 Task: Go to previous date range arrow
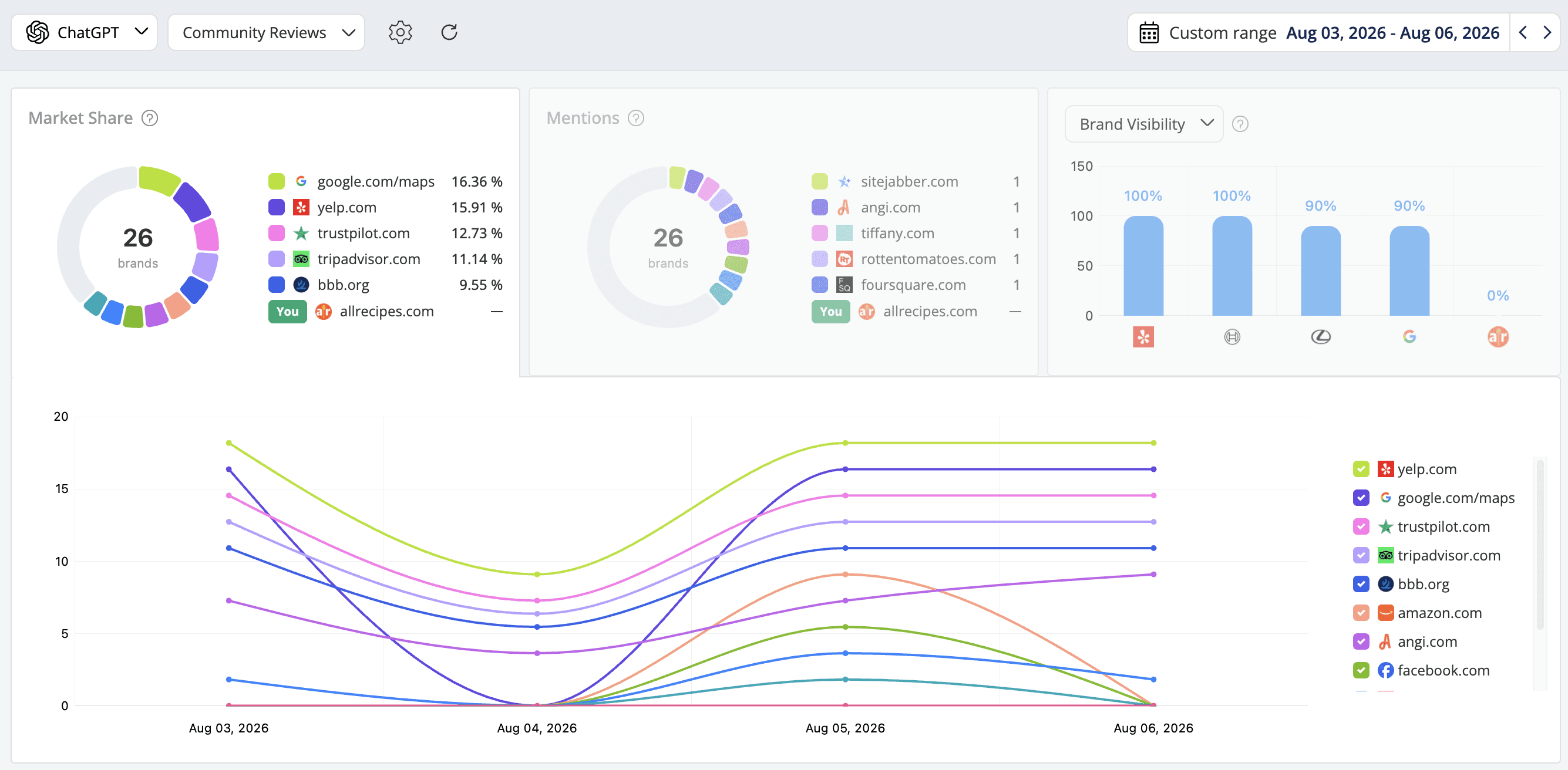1522,32
